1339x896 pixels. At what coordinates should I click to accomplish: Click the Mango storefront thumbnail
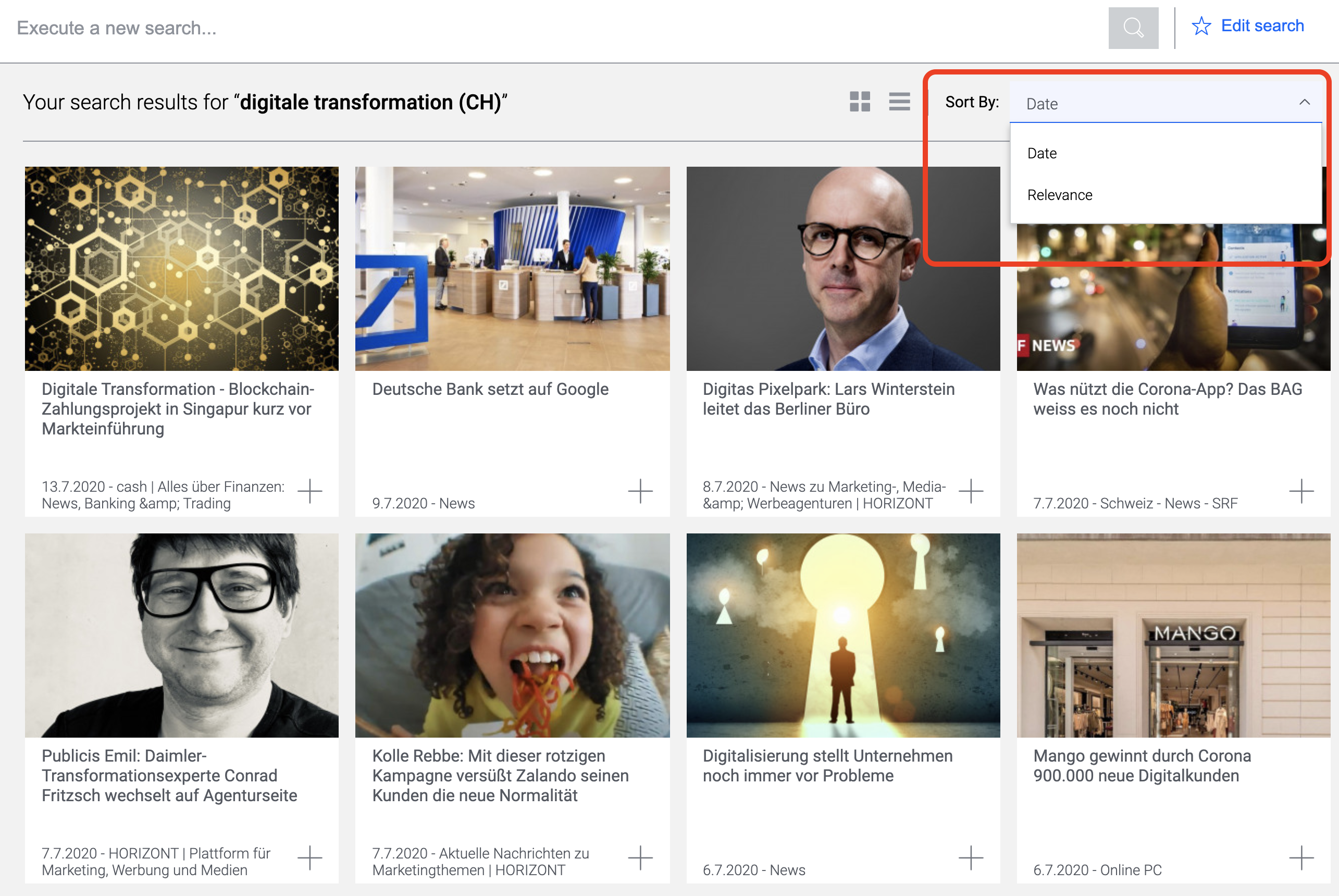pyautogui.click(x=1173, y=636)
